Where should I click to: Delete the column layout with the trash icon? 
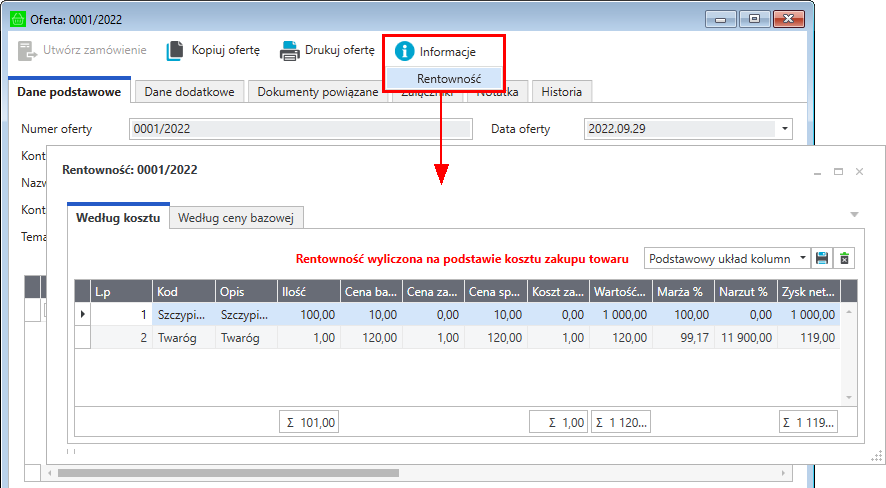click(x=845, y=258)
